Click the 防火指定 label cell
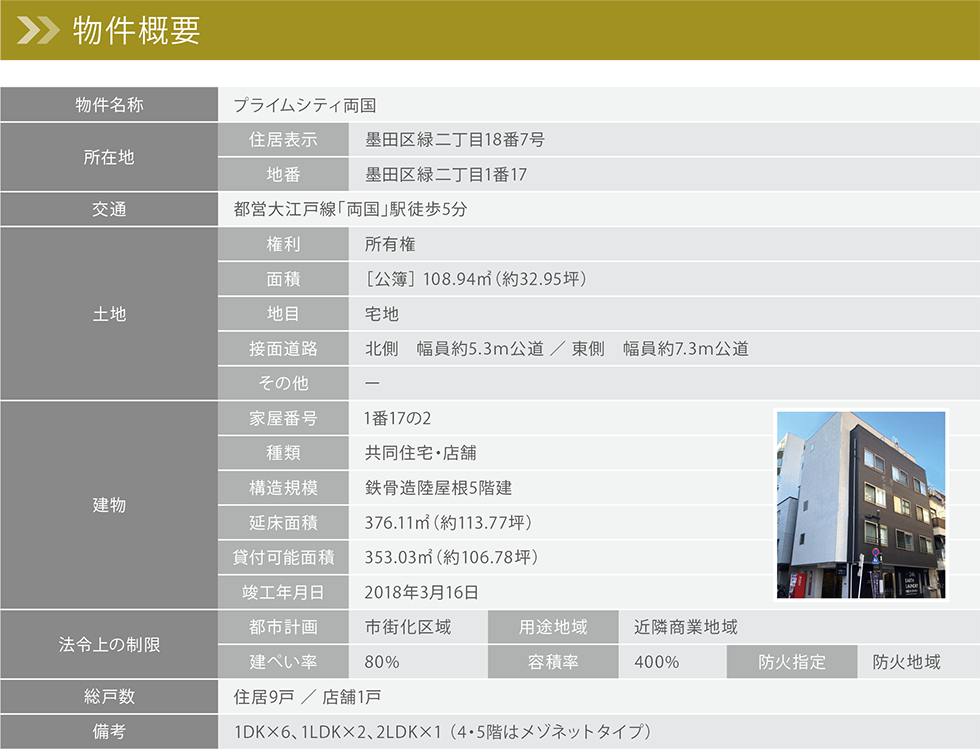980x749 pixels. click(792, 662)
